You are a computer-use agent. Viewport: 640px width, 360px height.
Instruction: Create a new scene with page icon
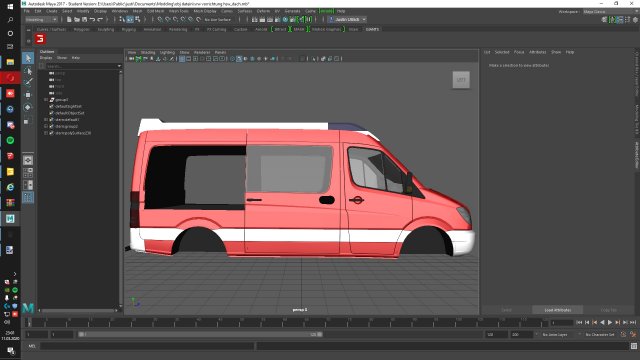click(69, 19)
